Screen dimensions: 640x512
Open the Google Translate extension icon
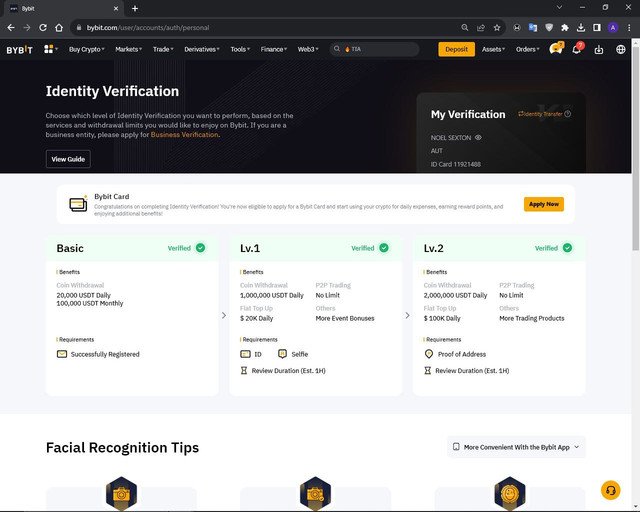533,27
